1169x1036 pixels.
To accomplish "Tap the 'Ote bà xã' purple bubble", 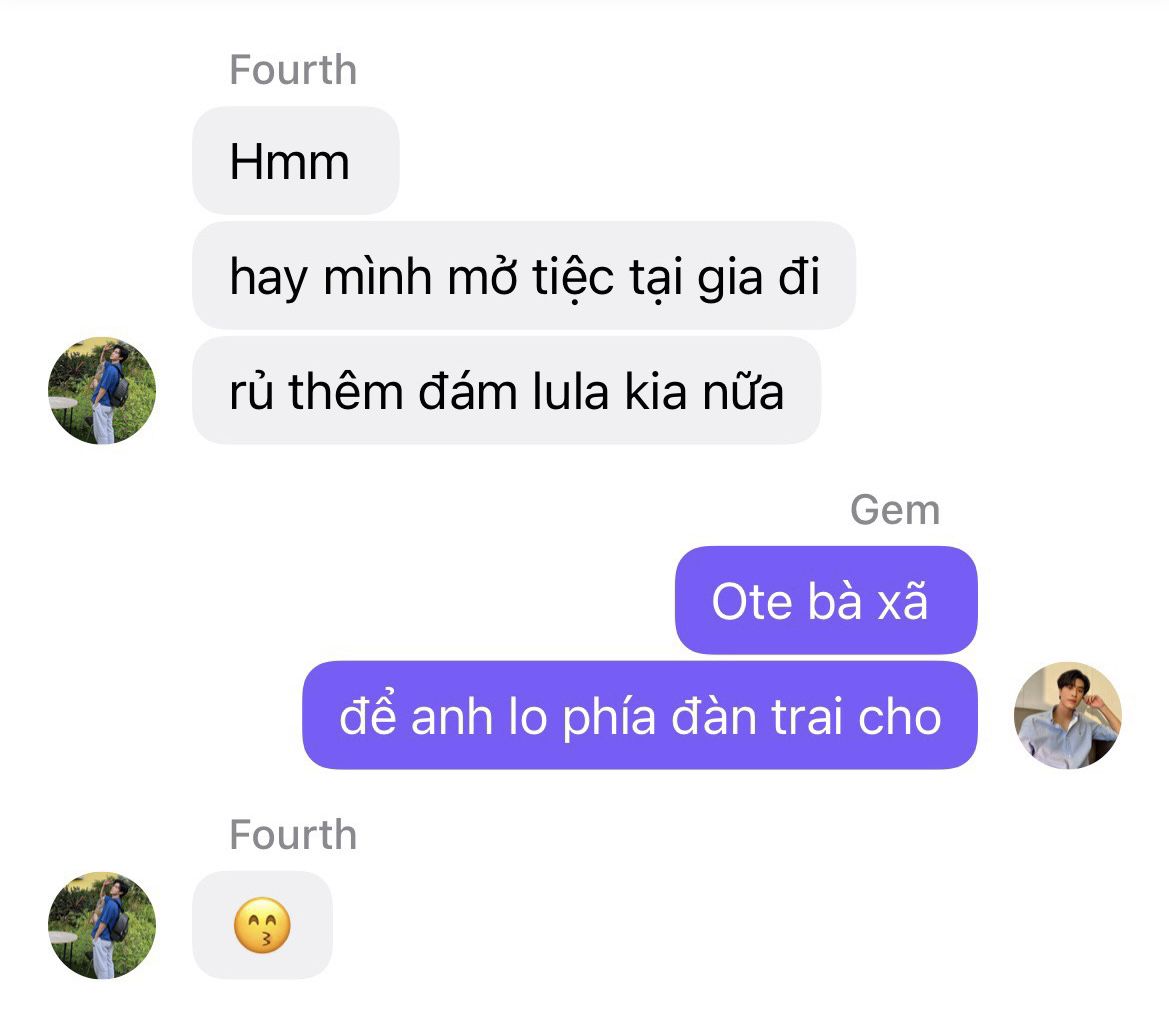I will pos(826,600).
